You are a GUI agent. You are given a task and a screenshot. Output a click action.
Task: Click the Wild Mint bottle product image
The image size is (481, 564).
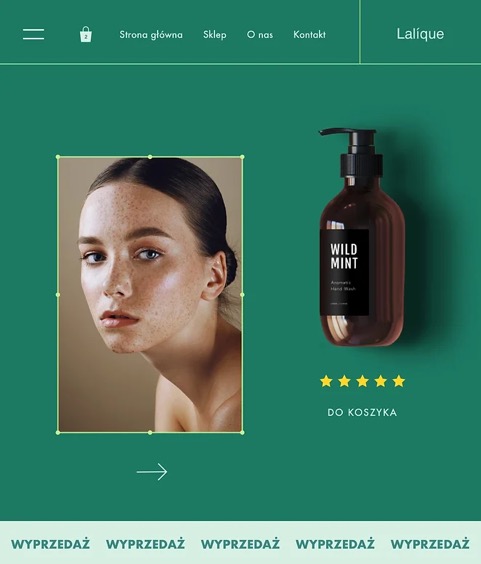click(x=360, y=237)
